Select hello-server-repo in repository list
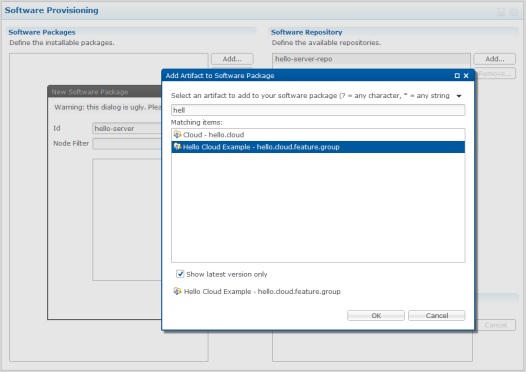The image size is (526, 372). click(371, 59)
